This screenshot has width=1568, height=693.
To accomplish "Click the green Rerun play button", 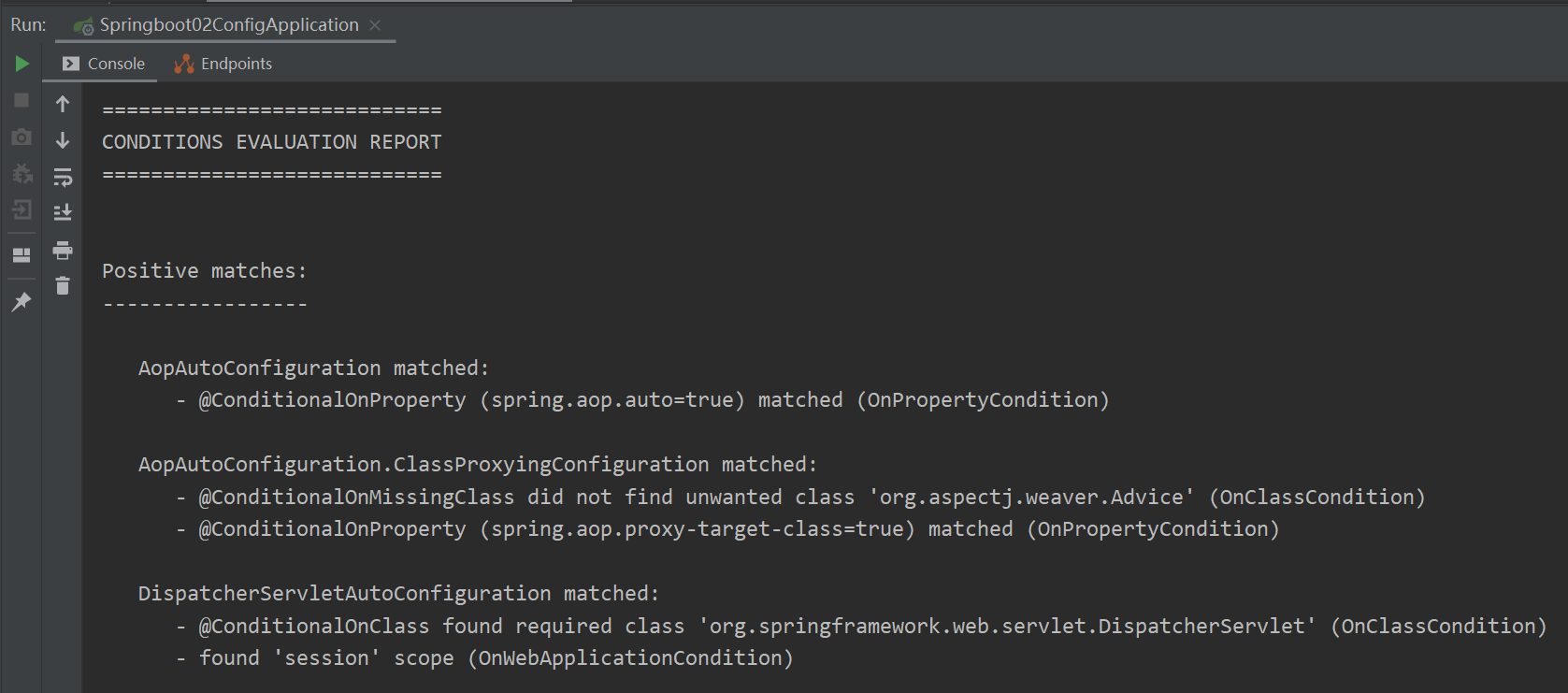I will 22,64.
